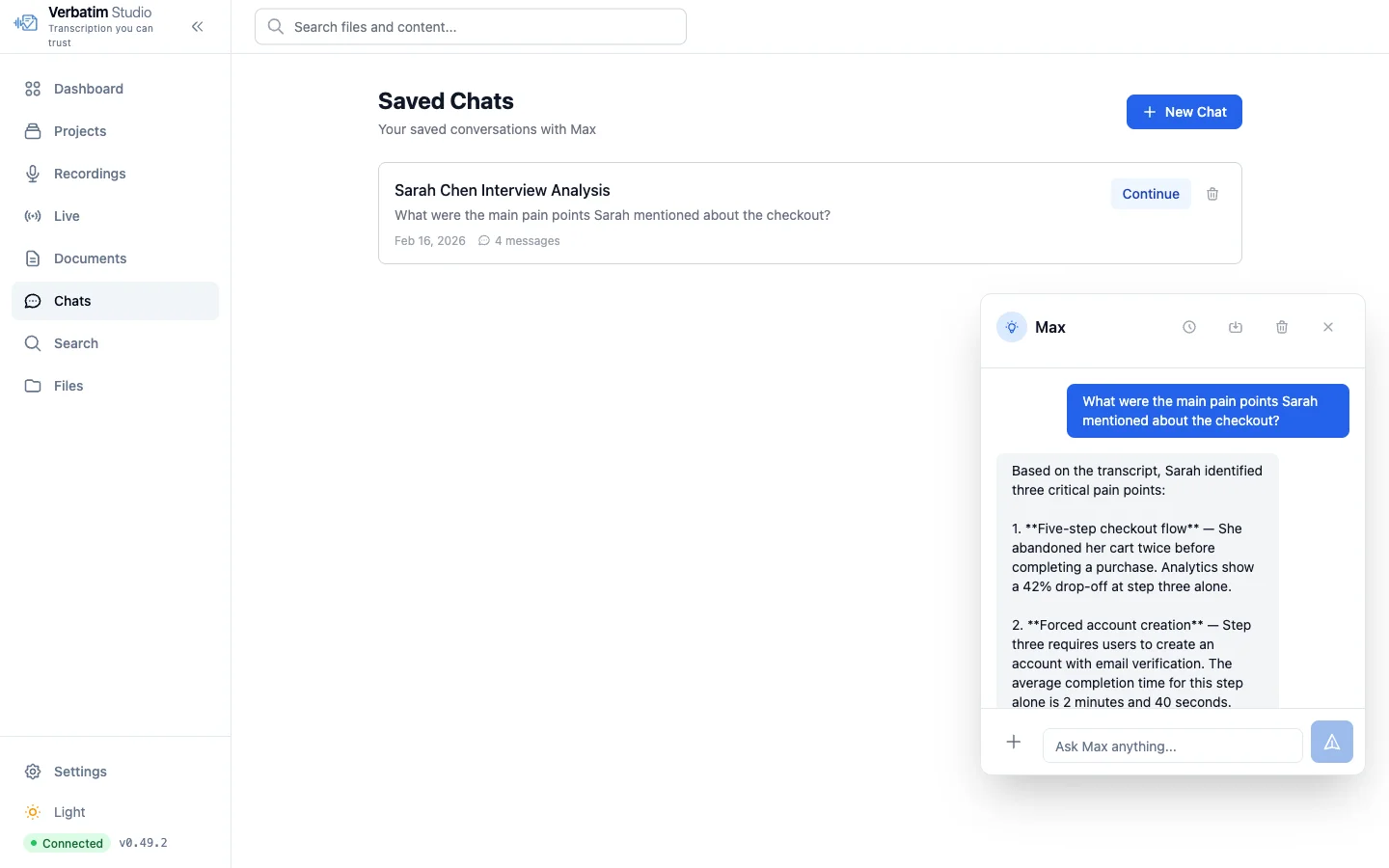Click the Max lightbulb avatar icon
This screenshot has height=868, width=1389.
(1012, 327)
